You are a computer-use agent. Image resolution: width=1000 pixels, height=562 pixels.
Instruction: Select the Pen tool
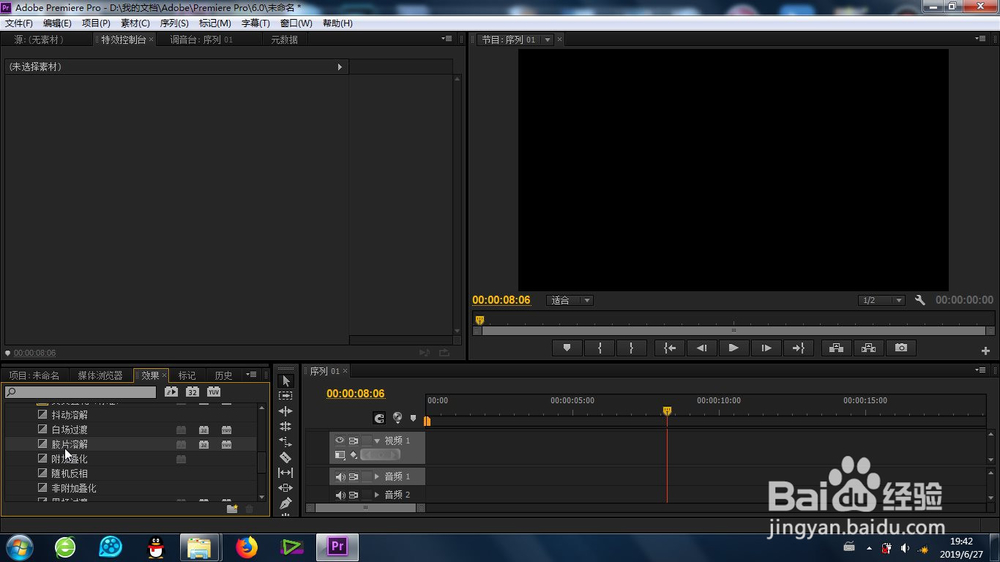(286, 503)
